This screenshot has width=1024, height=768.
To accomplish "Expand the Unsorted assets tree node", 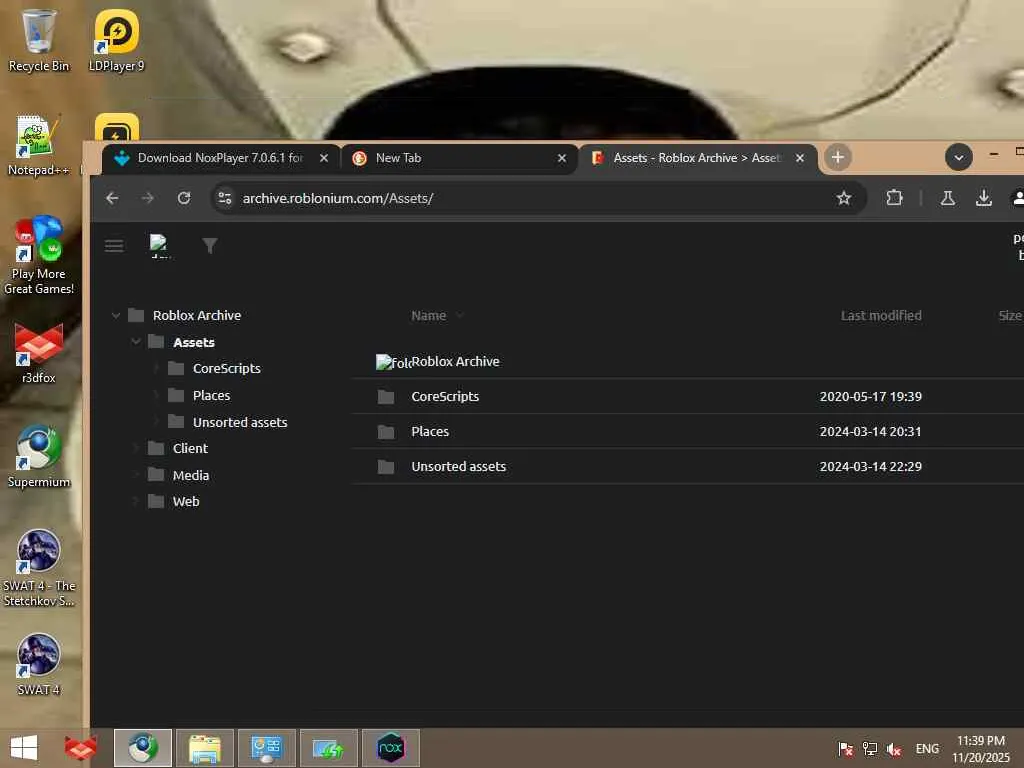I will [155, 422].
